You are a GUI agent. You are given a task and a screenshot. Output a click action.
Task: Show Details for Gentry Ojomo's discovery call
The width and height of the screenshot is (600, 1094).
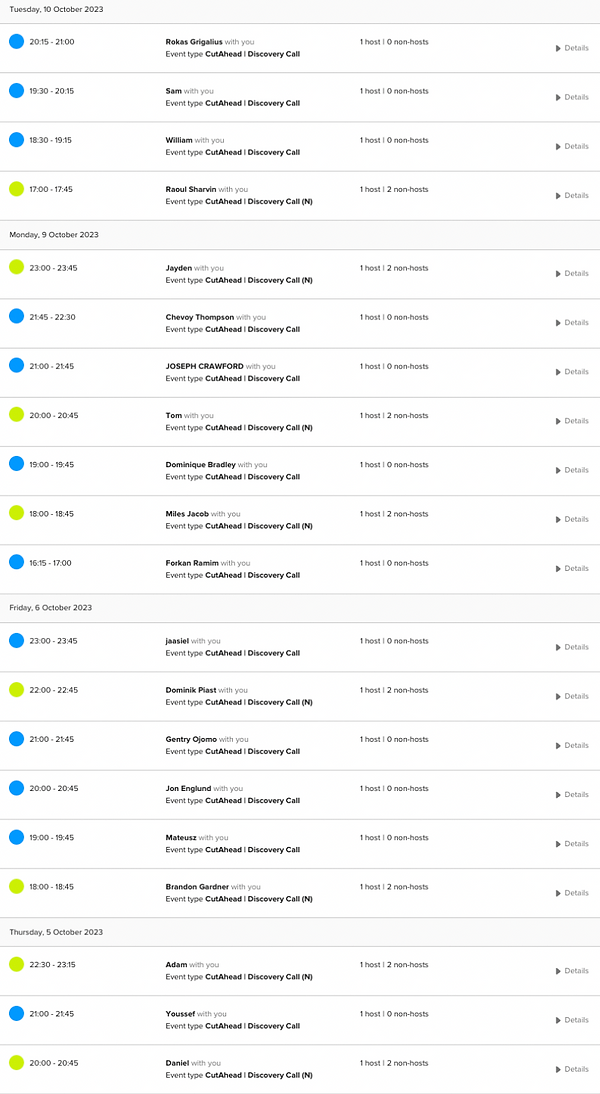(571, 745)
